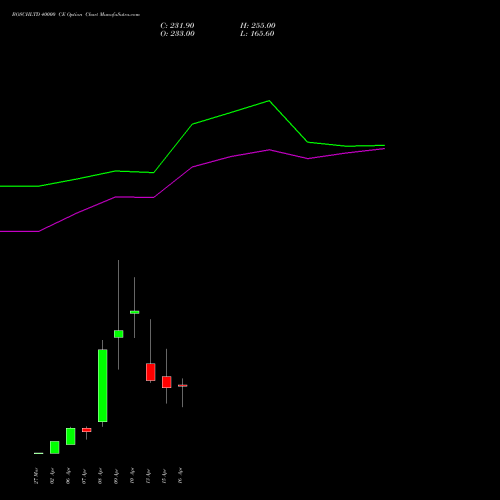Select the flat green candle on 27 Mar
Screen dimensions: 500x500
(x=39, y=453)
